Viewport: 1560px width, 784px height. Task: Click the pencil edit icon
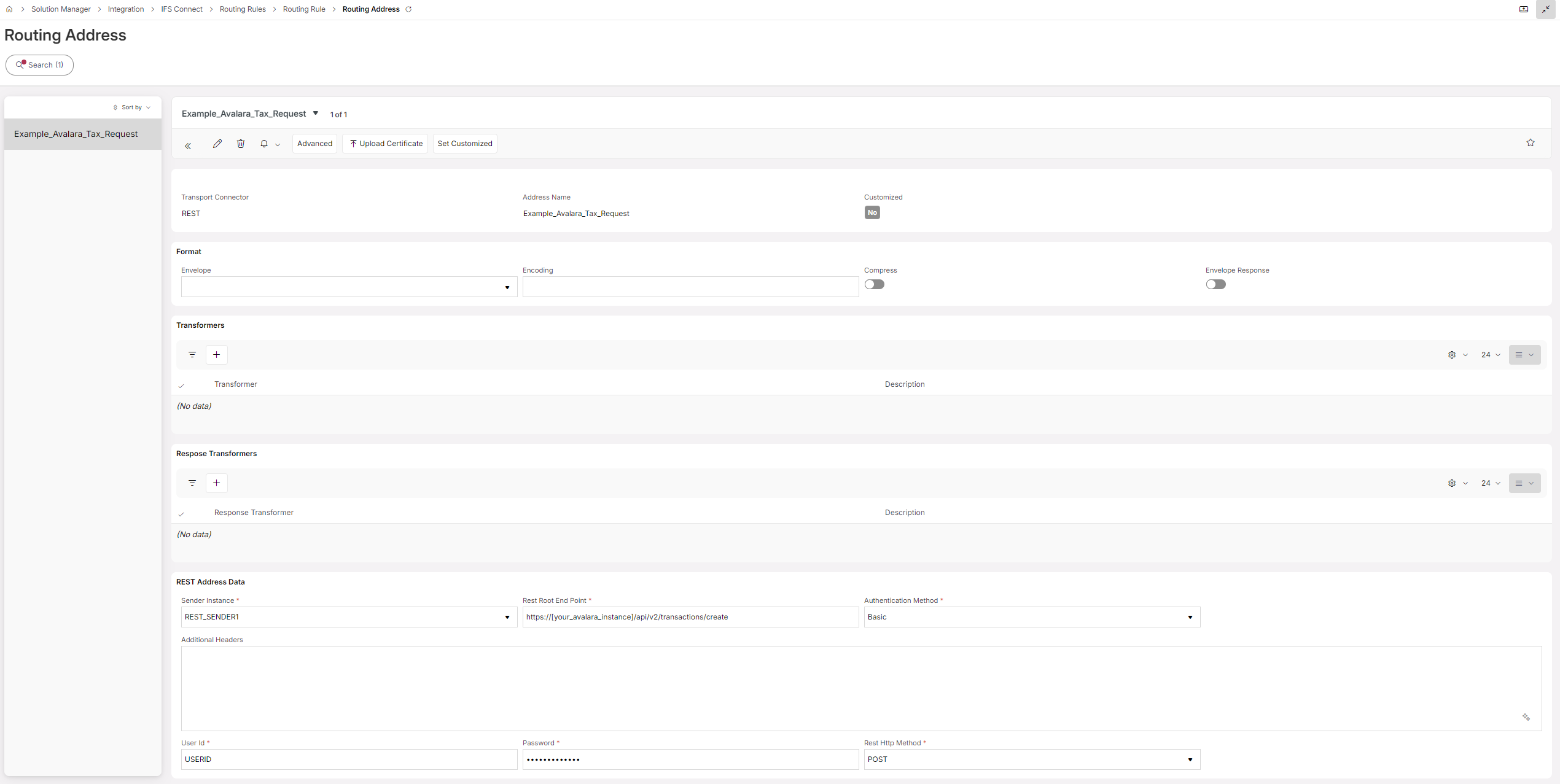pyautogui.click(x=217, y=144)
